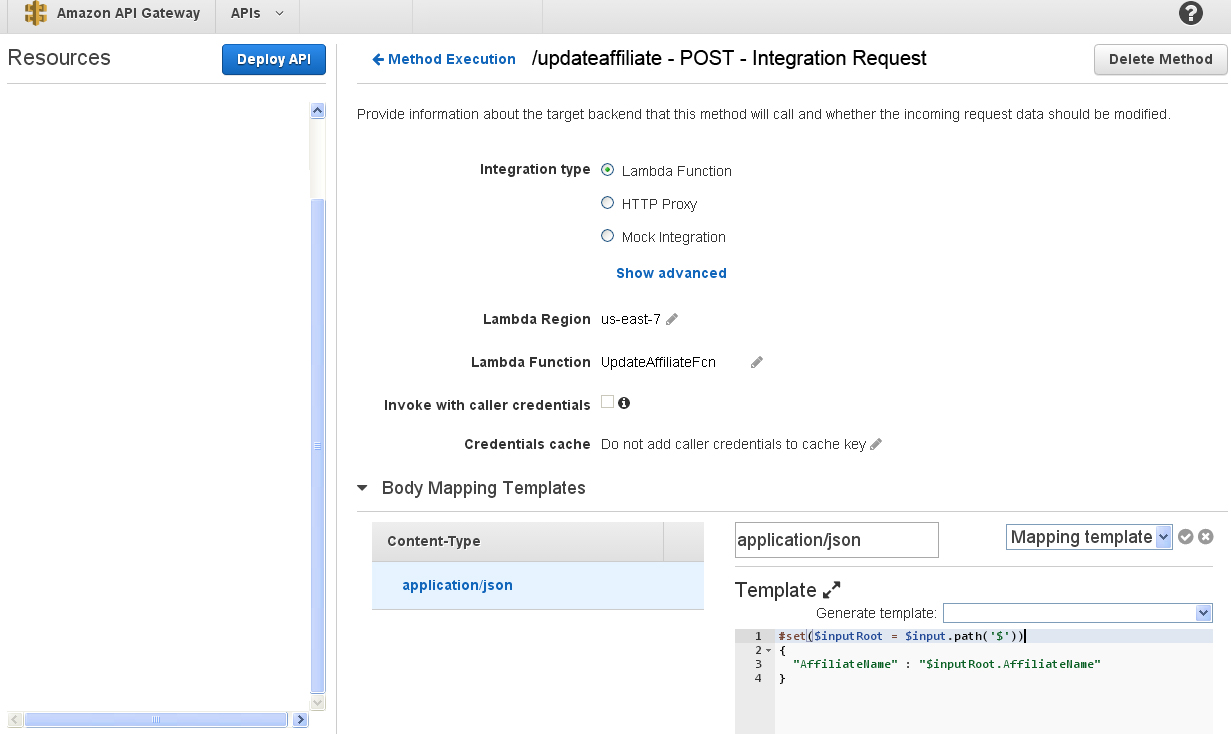The image size is (1231, 734).
Task: Fold code at line 2 arrow
Action: coord(769,651)
